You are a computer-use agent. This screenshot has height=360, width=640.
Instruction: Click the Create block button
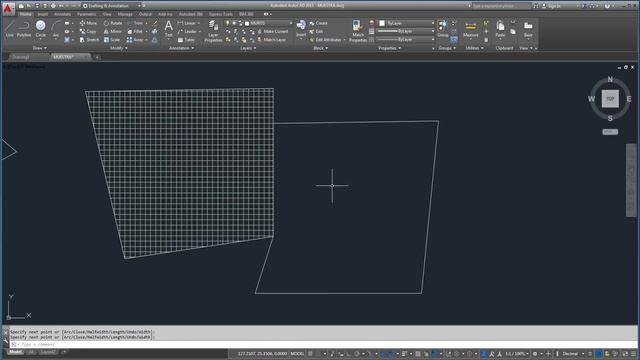[319, 23]
